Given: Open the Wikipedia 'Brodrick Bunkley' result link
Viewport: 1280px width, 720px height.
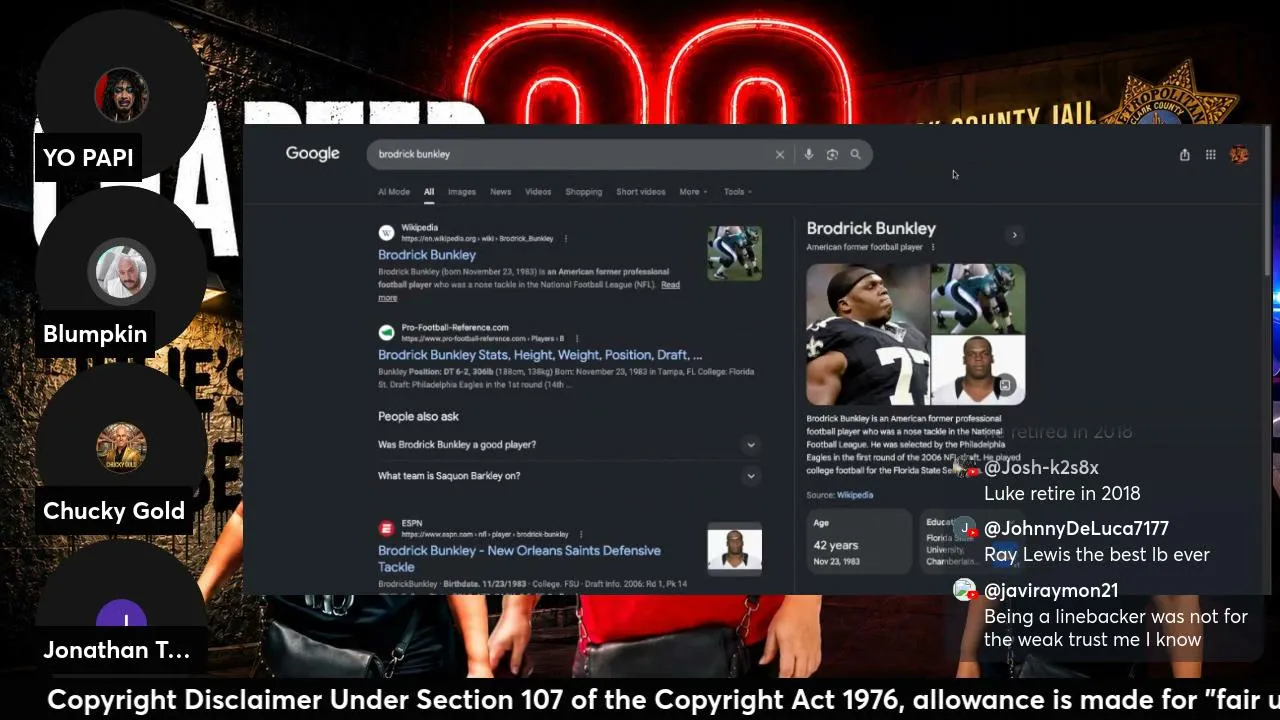Looking at the screenshot, I should click(427, 255).
